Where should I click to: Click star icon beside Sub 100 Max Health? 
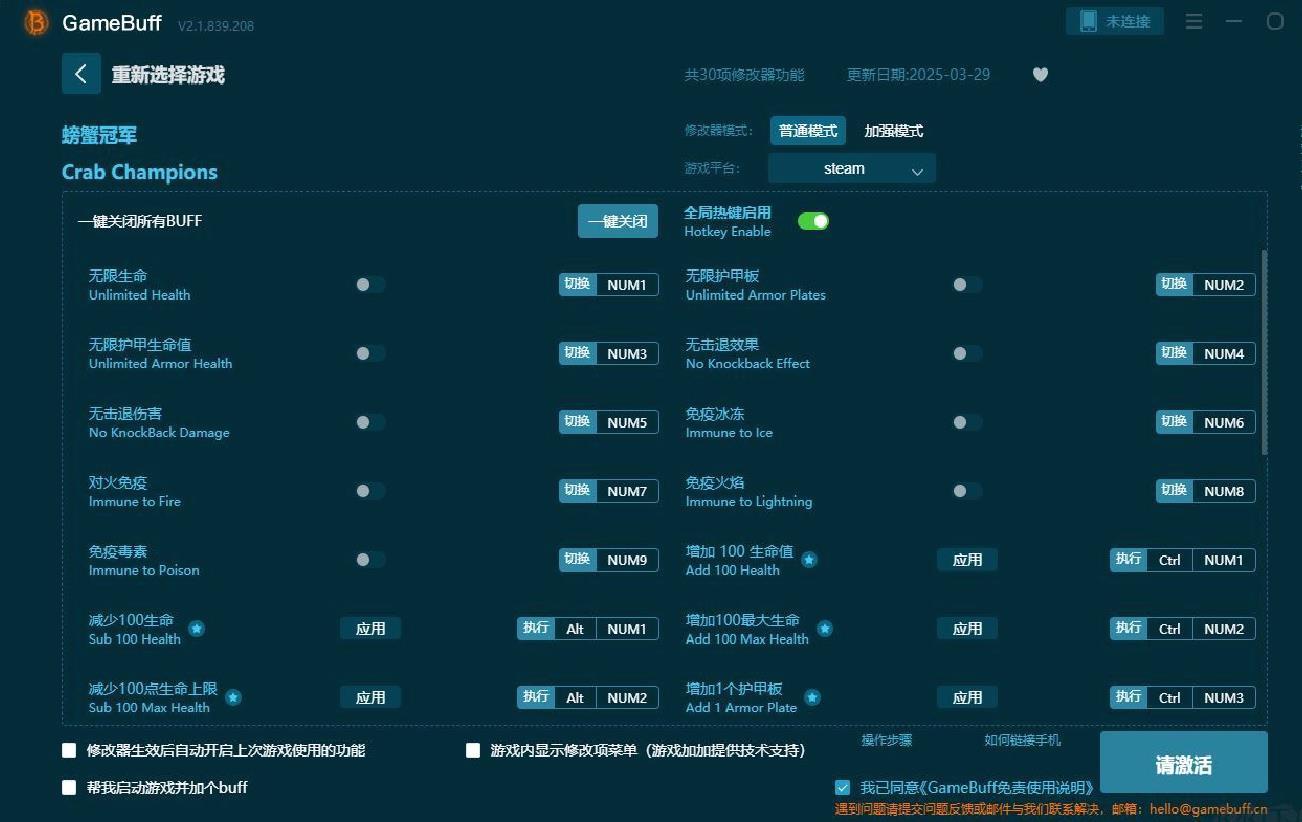[233, 697]
